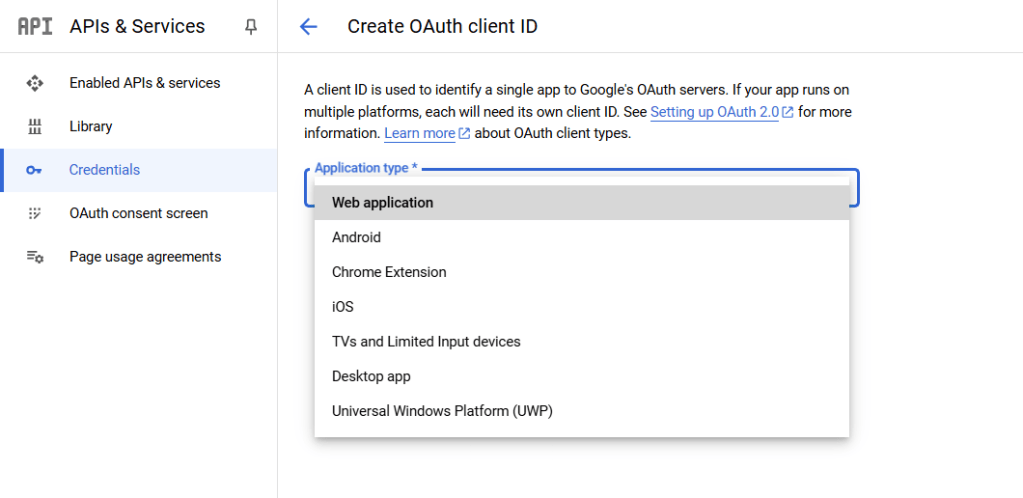Click the back arrow icon
The width and height of the screenshot is (1023, 498).
(x=308, y=27)
